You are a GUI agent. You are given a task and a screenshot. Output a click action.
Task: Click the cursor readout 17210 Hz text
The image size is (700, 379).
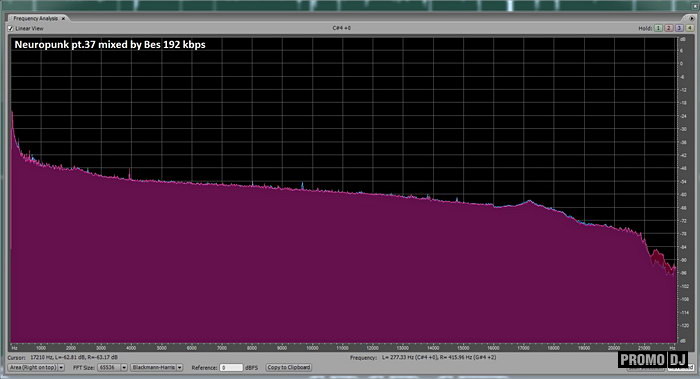pos(74,358)
